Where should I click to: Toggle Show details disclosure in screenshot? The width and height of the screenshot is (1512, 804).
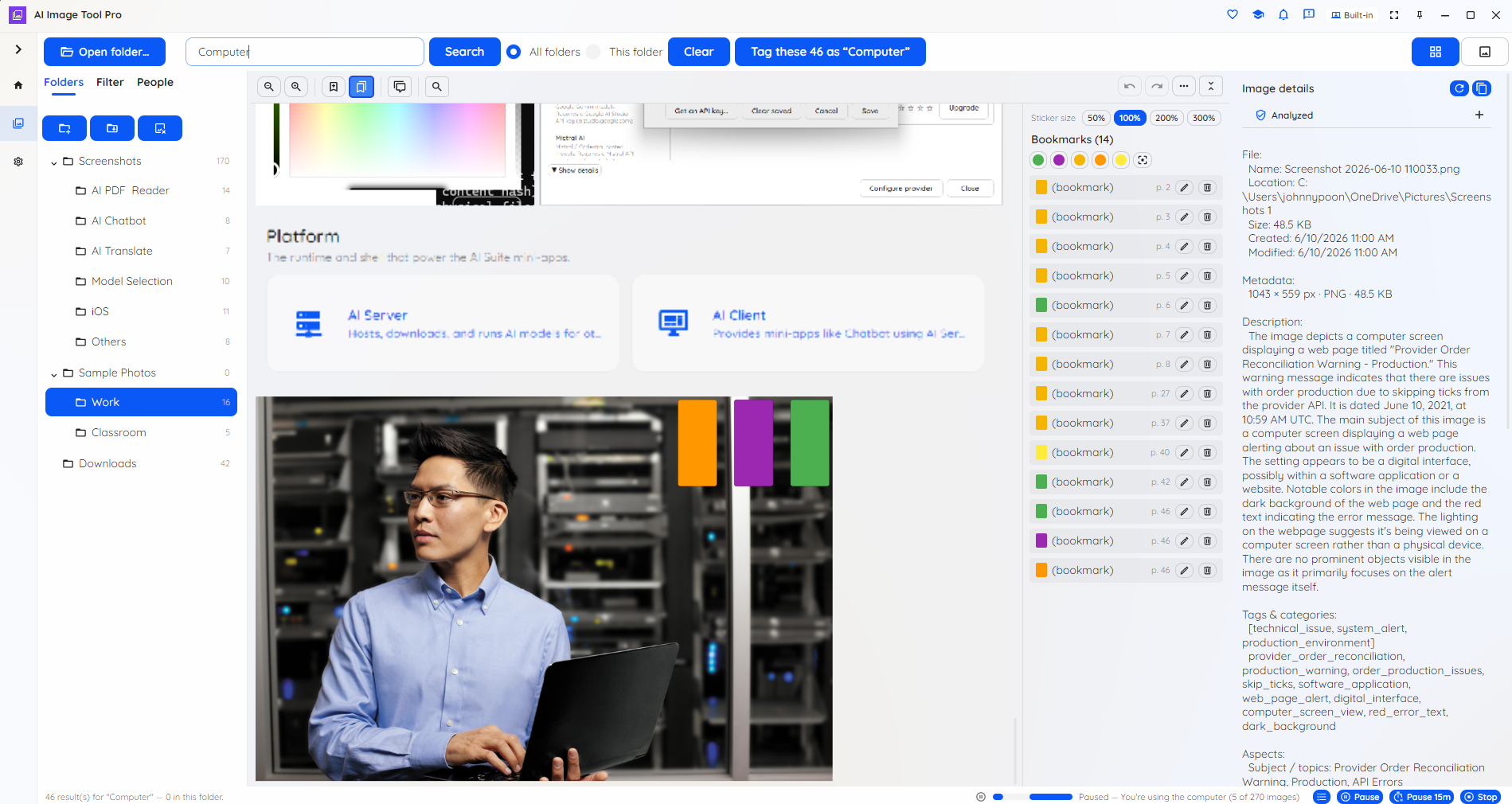575,170
